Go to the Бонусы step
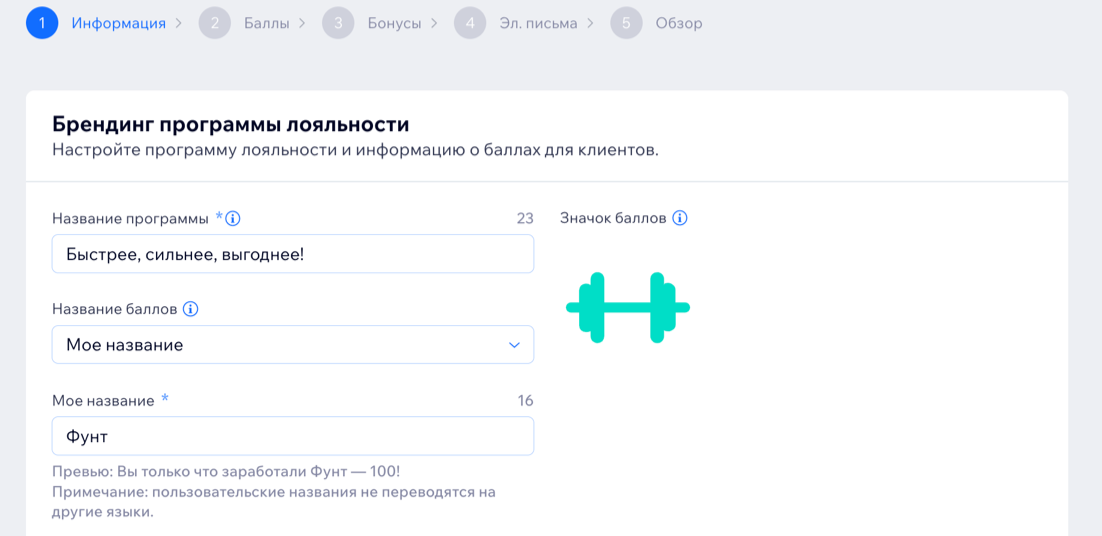This screenshot has width=1102, height=536. click(x=394, y=23)
